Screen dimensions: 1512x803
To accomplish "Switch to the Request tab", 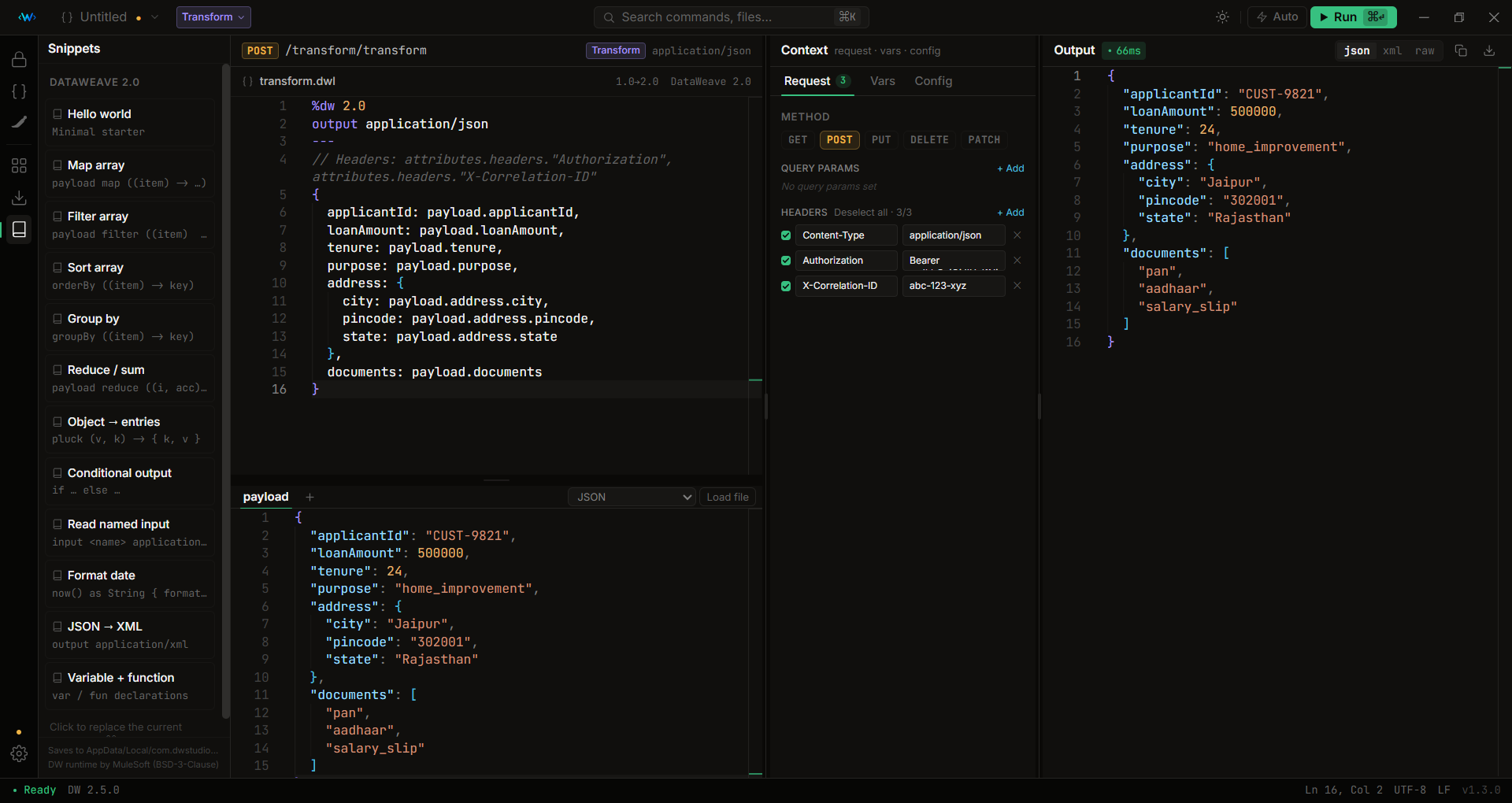I will click(817, 81).
